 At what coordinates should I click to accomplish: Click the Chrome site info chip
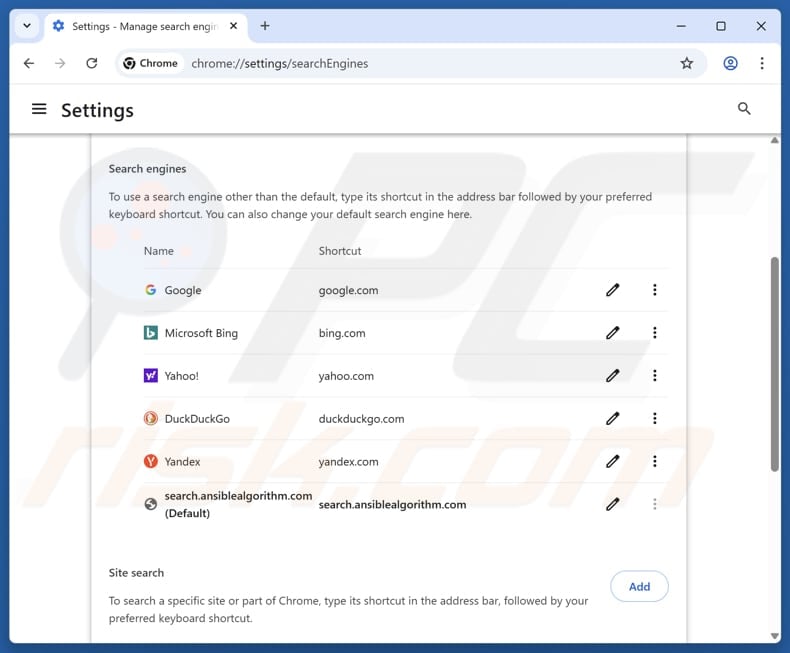click(151, 63)
